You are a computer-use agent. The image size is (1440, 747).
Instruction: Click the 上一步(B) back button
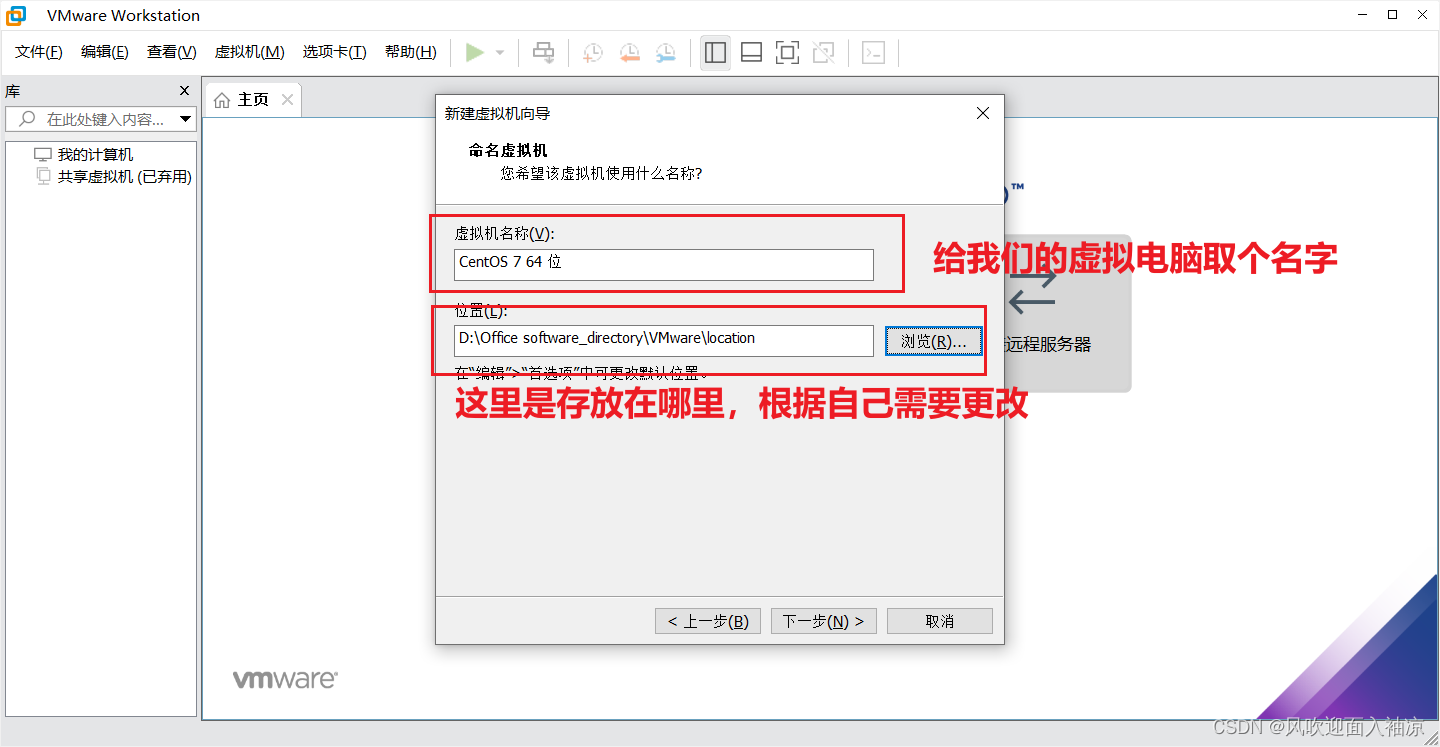pos(708,621)
